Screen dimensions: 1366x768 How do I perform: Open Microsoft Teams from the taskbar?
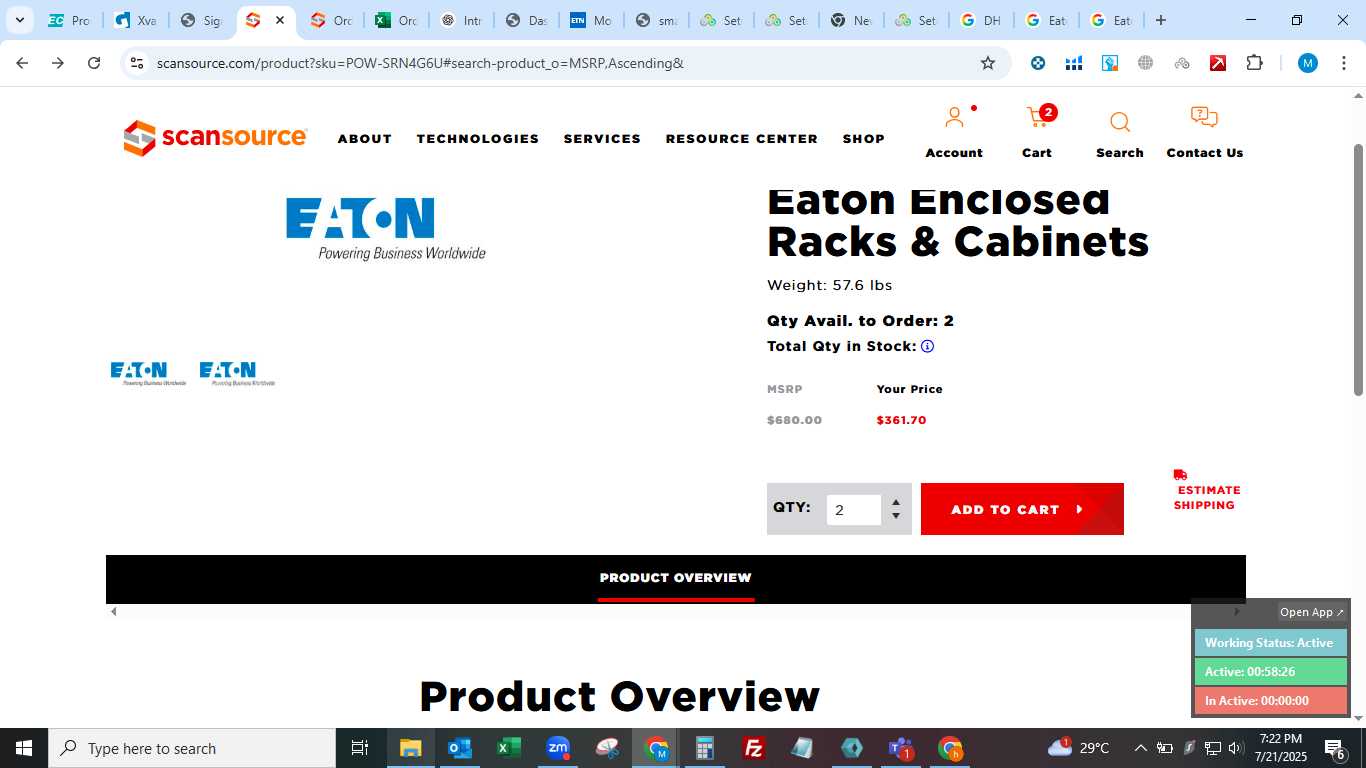coord(901,748)
